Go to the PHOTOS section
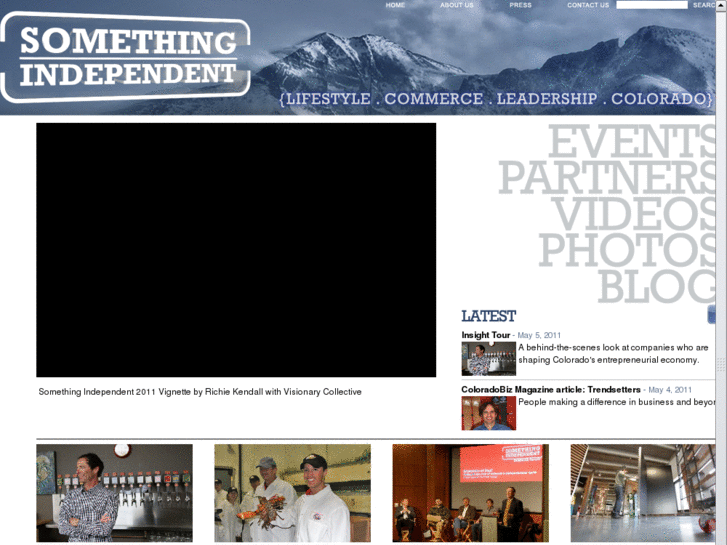Image resolution: width=727 pixels, height=545 pixels. click(x=626, y=250)
